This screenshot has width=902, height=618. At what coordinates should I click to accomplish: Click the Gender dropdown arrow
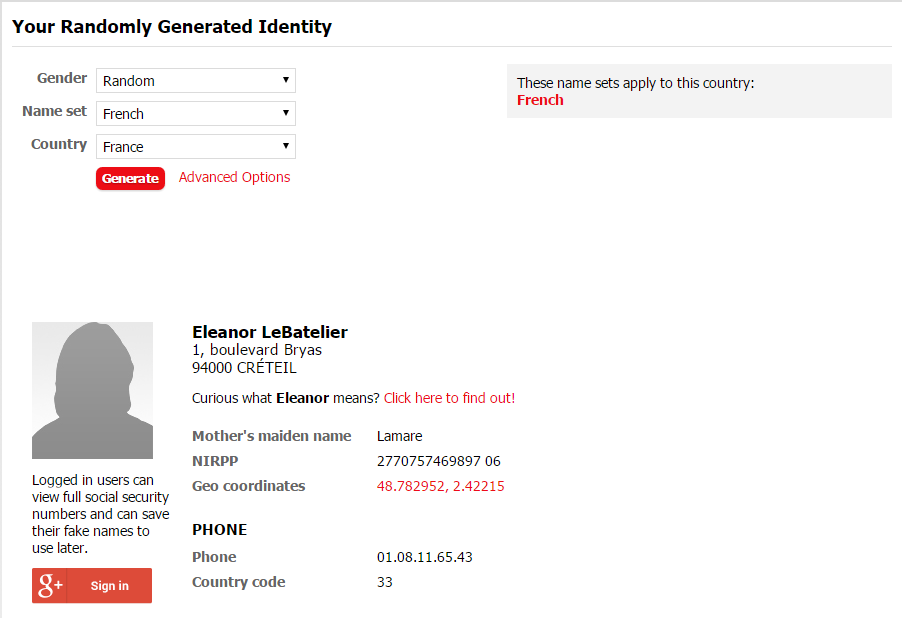click(x=286, y=80)
